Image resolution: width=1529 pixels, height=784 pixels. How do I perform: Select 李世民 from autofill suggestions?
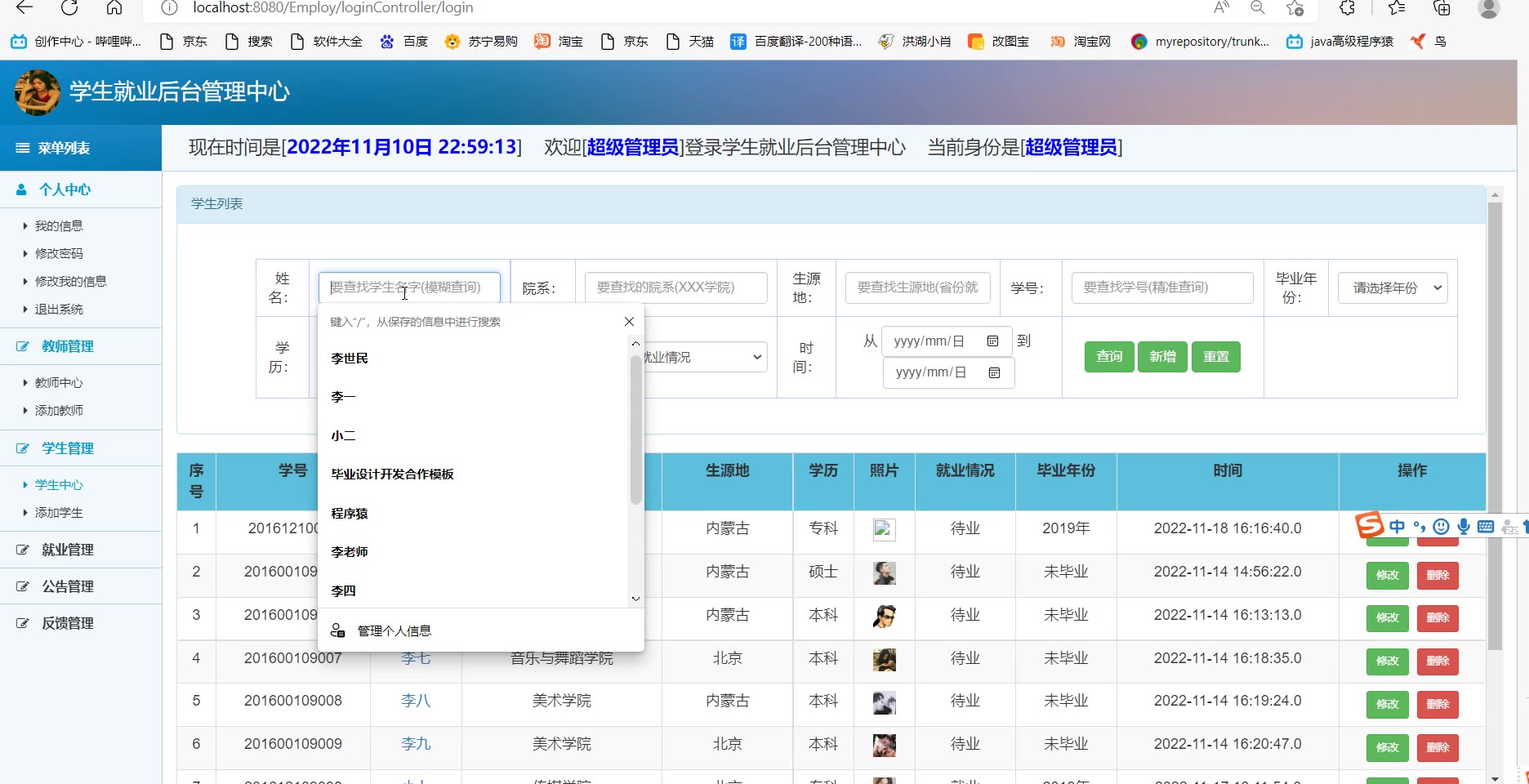[x=350, y=359]
